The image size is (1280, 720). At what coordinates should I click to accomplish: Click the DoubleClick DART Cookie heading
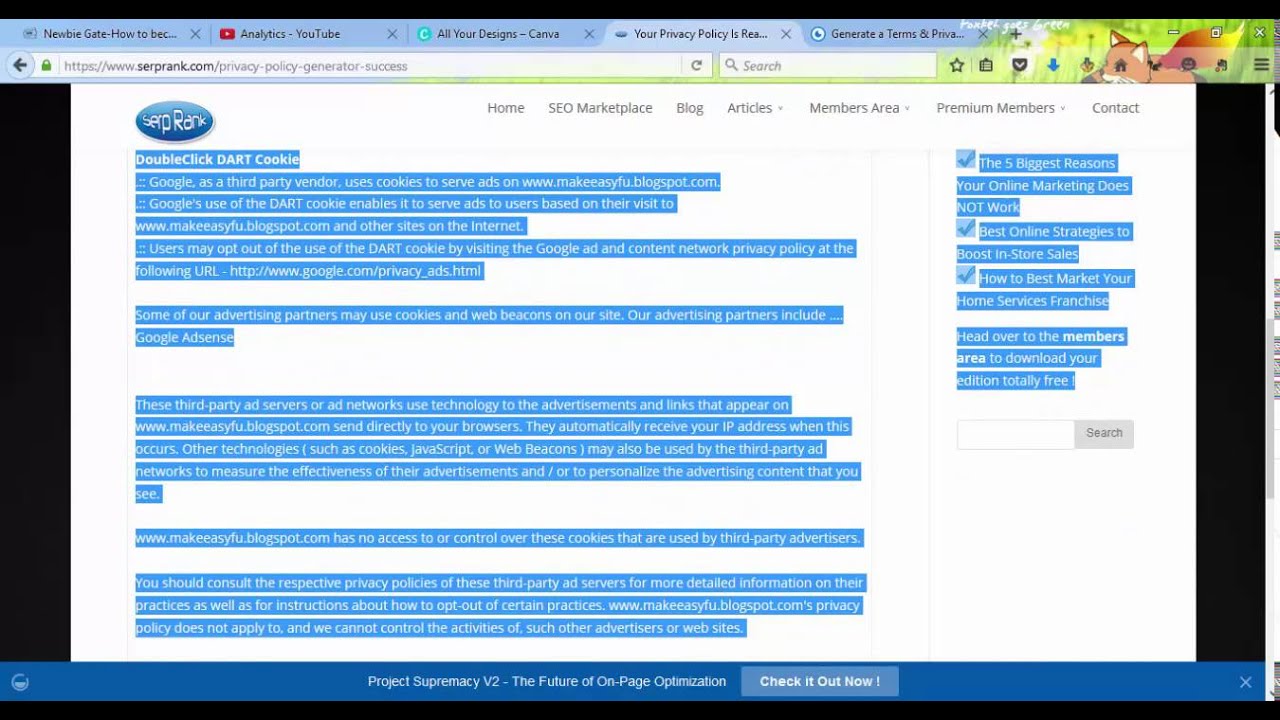217,159
